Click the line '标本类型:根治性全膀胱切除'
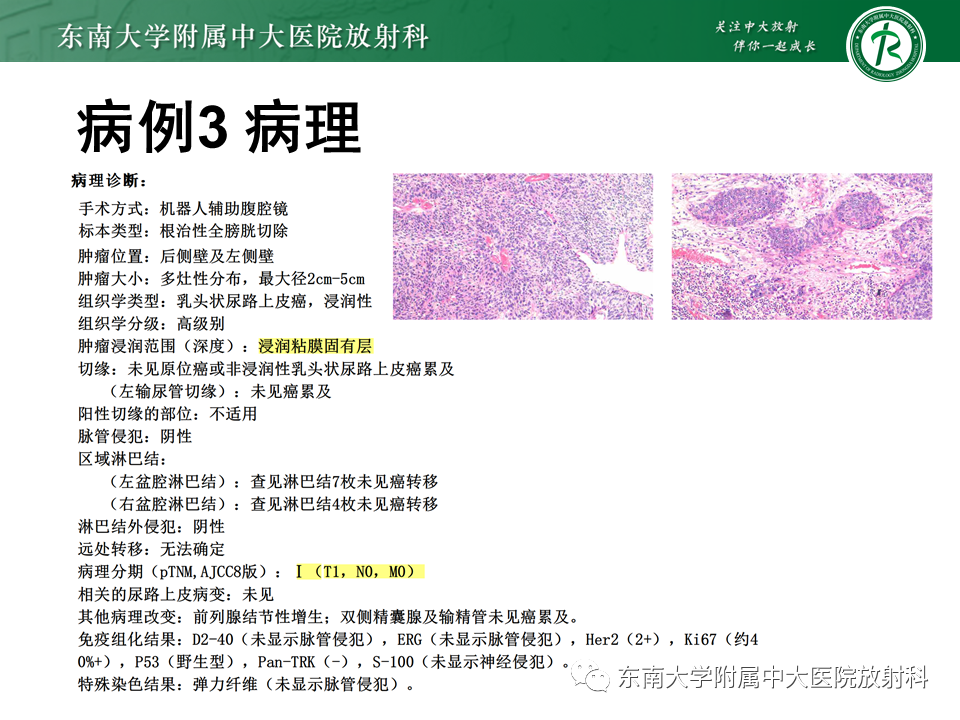Screen dimensions: 960x720 pyautogui.click(x=183, y=231)
